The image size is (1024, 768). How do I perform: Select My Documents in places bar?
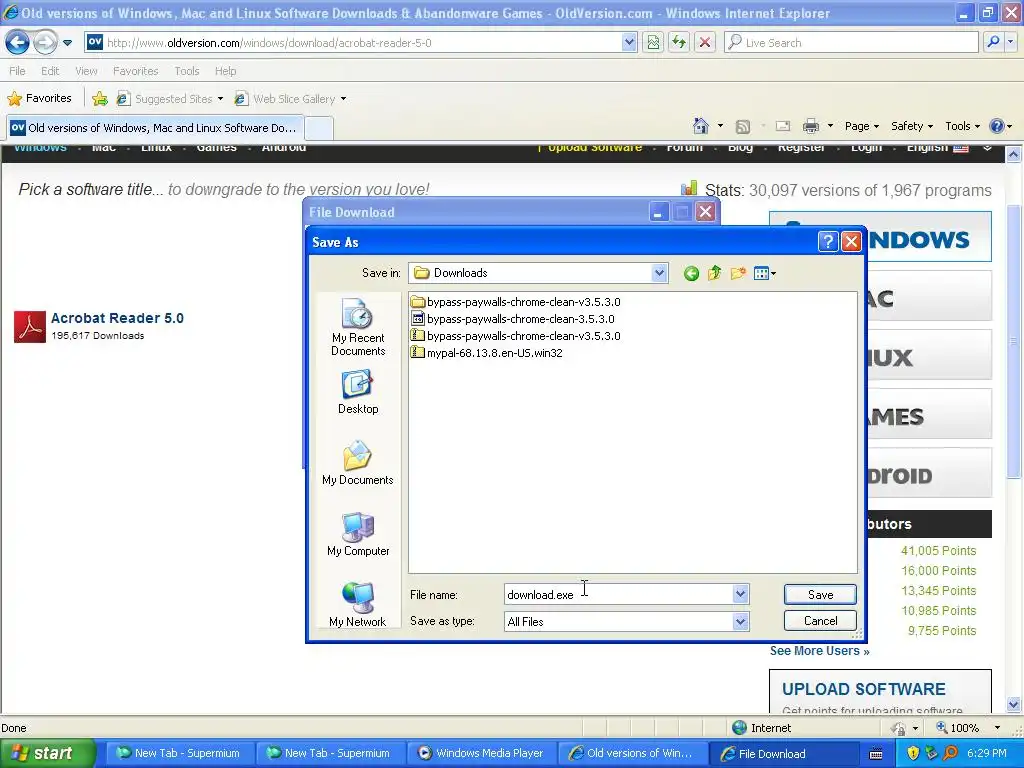[x=358, y=463]
